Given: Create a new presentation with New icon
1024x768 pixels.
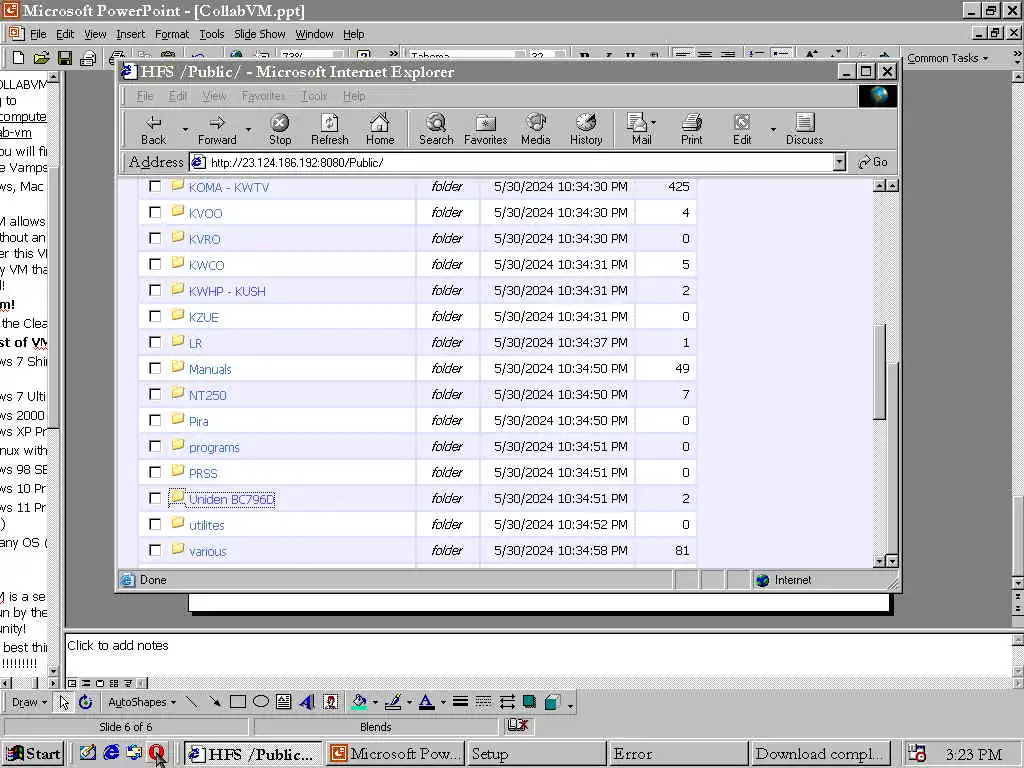Looking at the screenshot, I should [x=19, y=58].
